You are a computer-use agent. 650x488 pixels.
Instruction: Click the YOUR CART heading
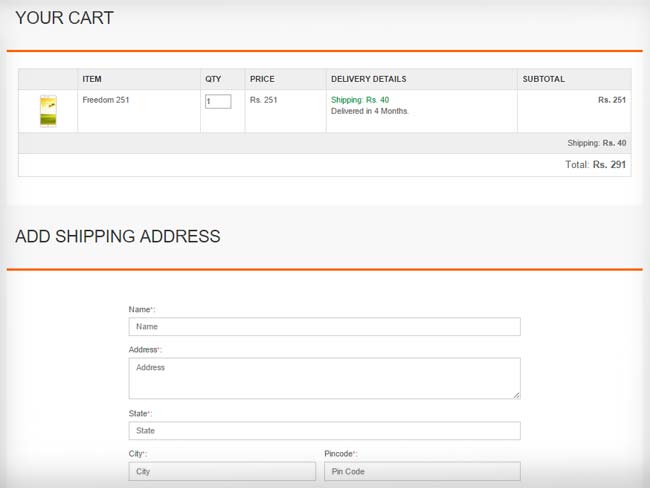coord(64,18)
